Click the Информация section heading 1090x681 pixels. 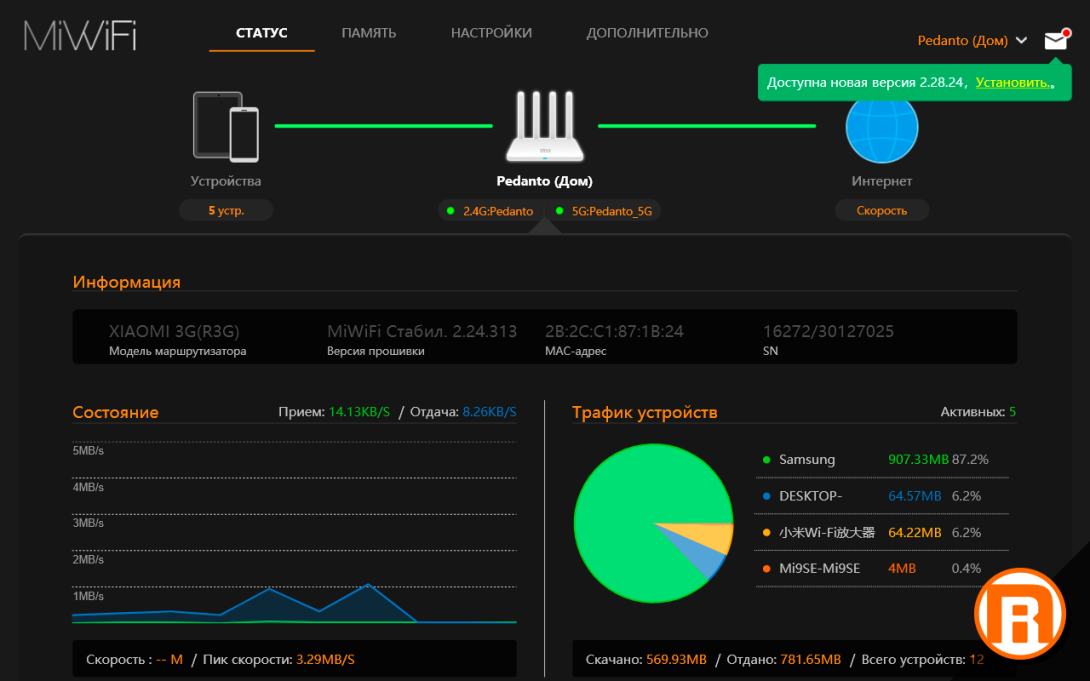click(127, 282)
